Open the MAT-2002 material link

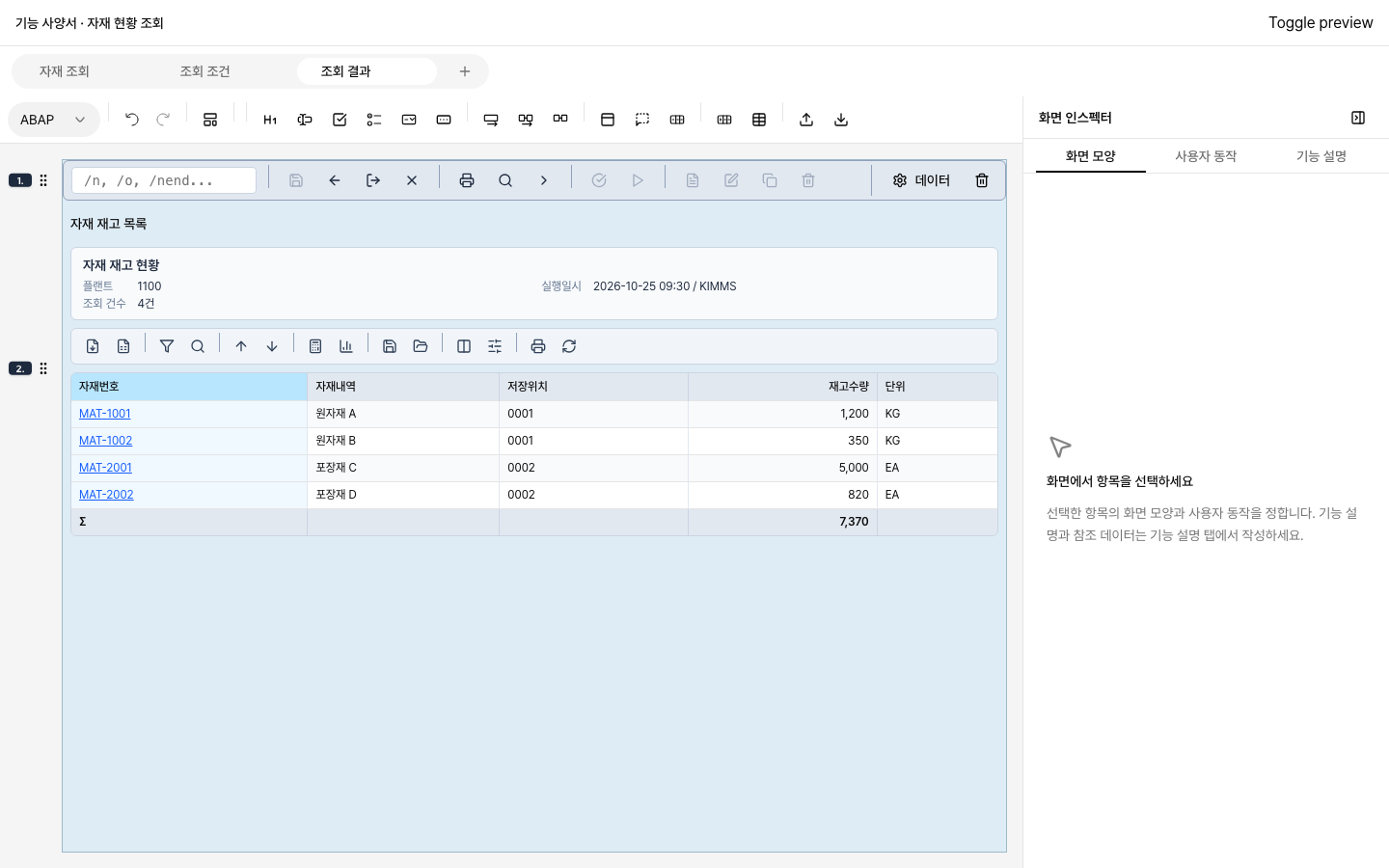(106, 495)
